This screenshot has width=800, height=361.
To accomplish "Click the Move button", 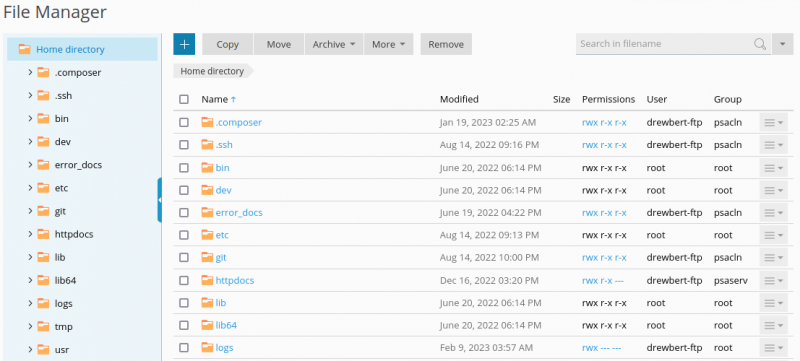I will [x=279, y=44].
